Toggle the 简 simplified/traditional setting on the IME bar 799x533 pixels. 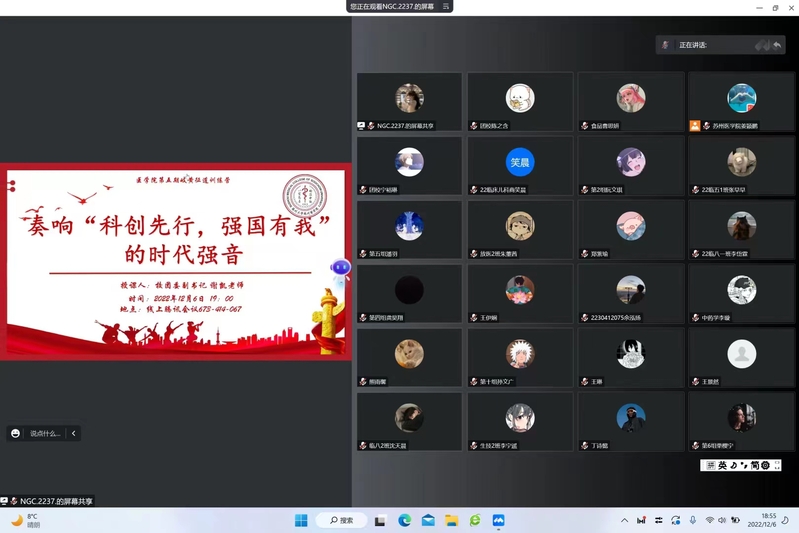pos(755,466)
